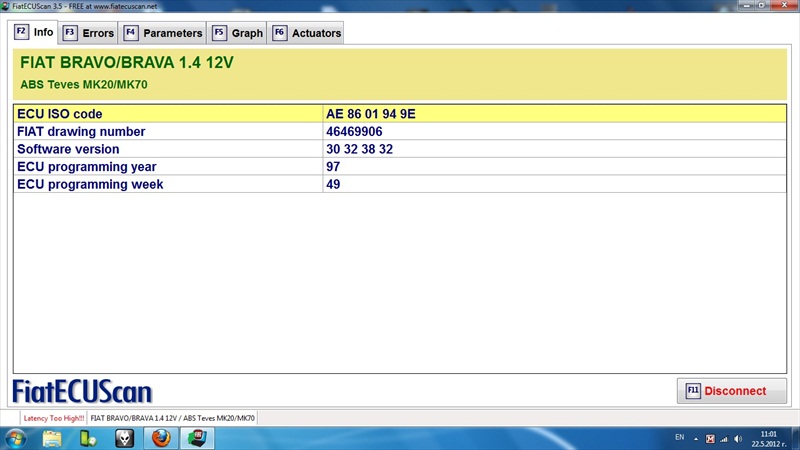Viewport: 800px width, 450px height.
Task: Click the Latency Too High status message
Action: (x=51, y=417)
